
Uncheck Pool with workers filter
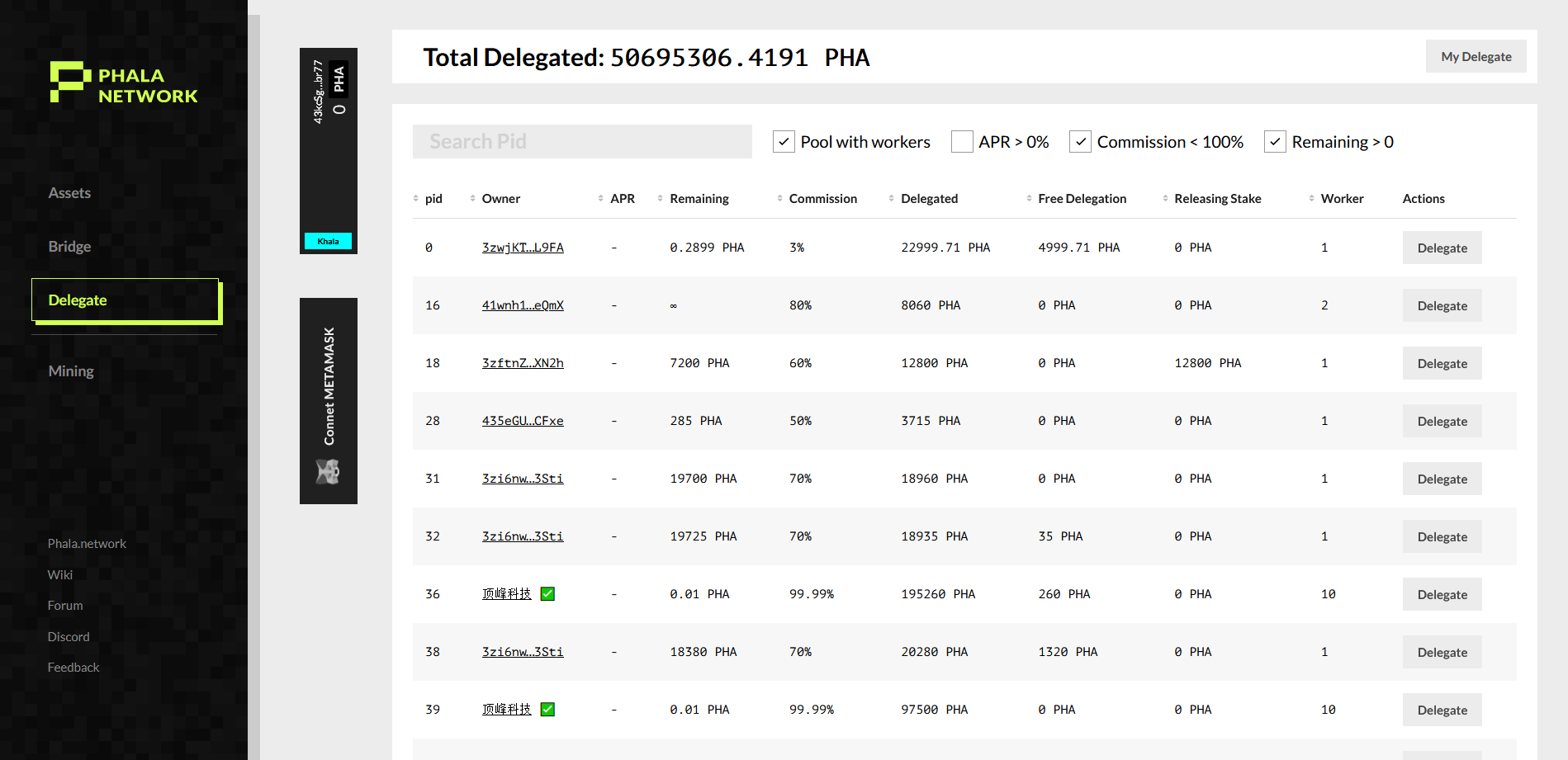coord(784,142)
